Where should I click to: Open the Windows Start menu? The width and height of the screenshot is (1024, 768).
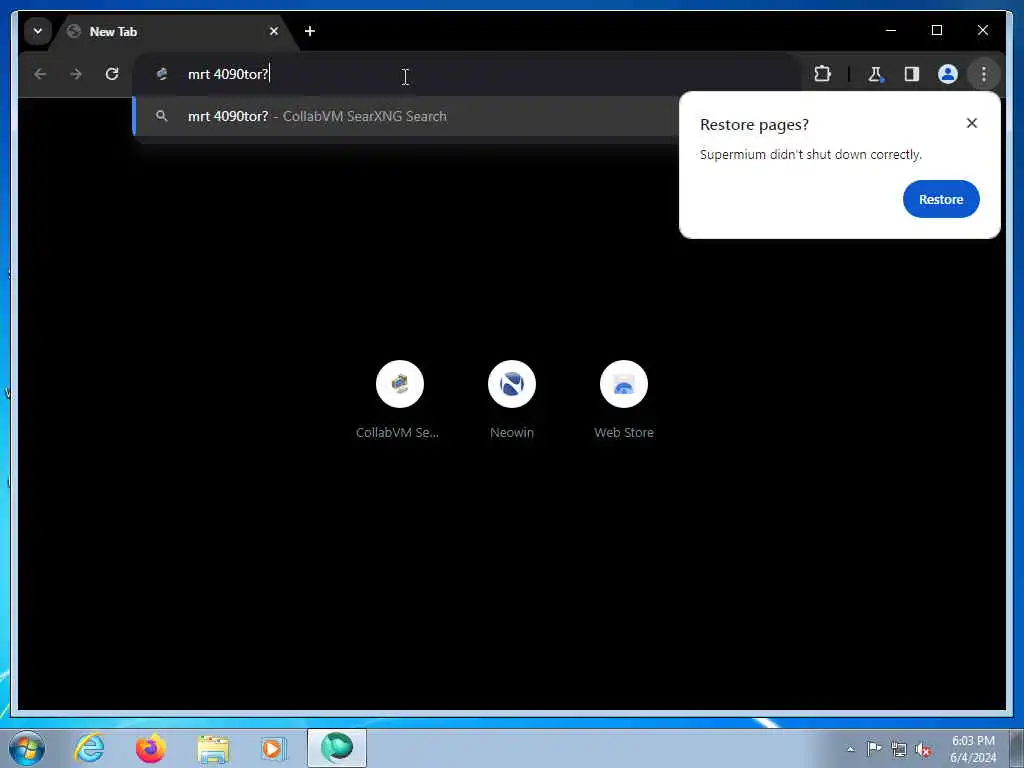coord(27,748)
